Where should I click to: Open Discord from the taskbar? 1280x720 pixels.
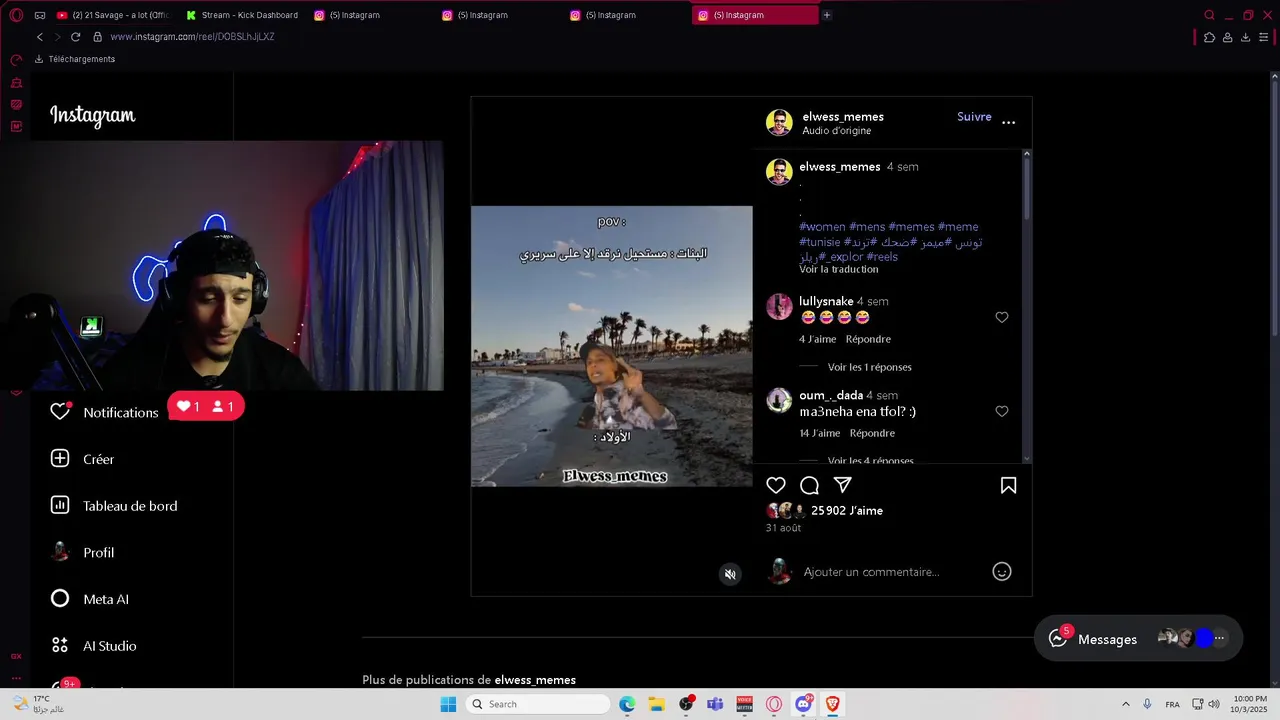point(803,704)
